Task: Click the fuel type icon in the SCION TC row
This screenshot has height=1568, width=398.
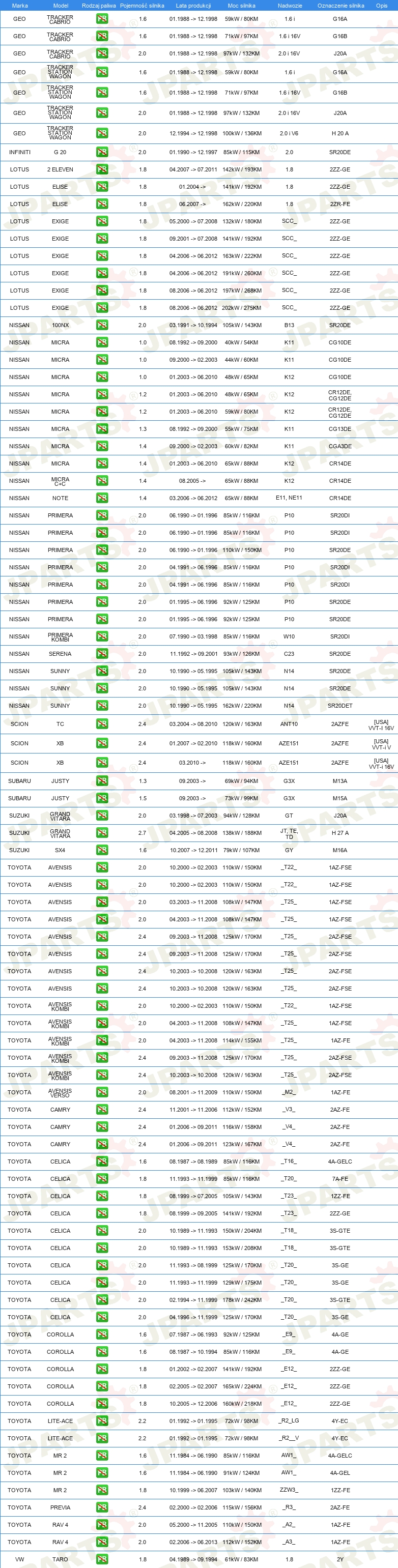Action: point(102,724)
